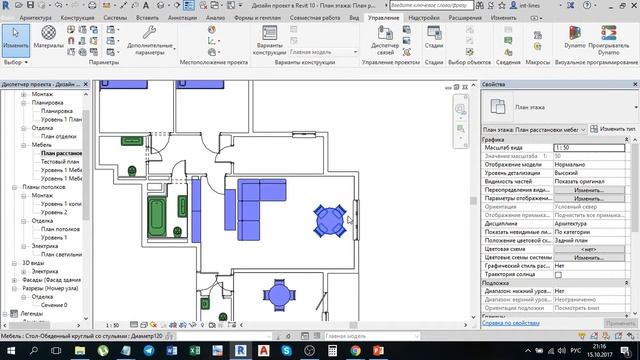Viewport: 640px width, 360px height.
Task: Select the round dining table in living room
Action: [x=330, y=221]
